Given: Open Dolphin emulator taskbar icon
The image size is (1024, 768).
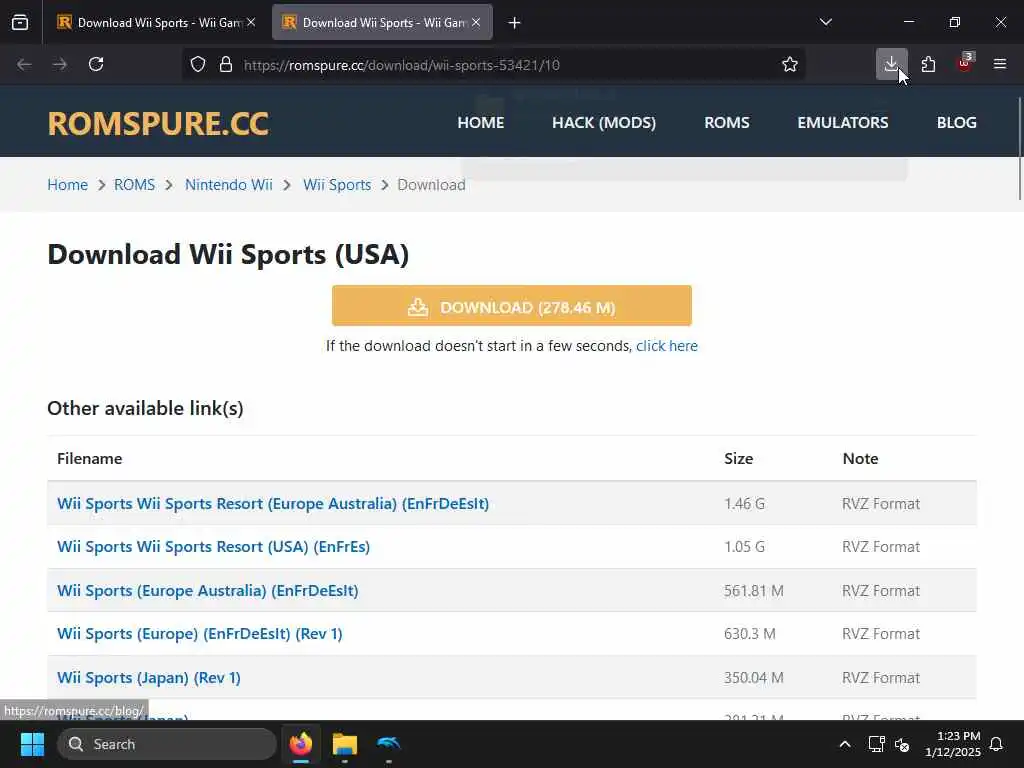Looking at the screenshot, I should (x=389, y=744).
